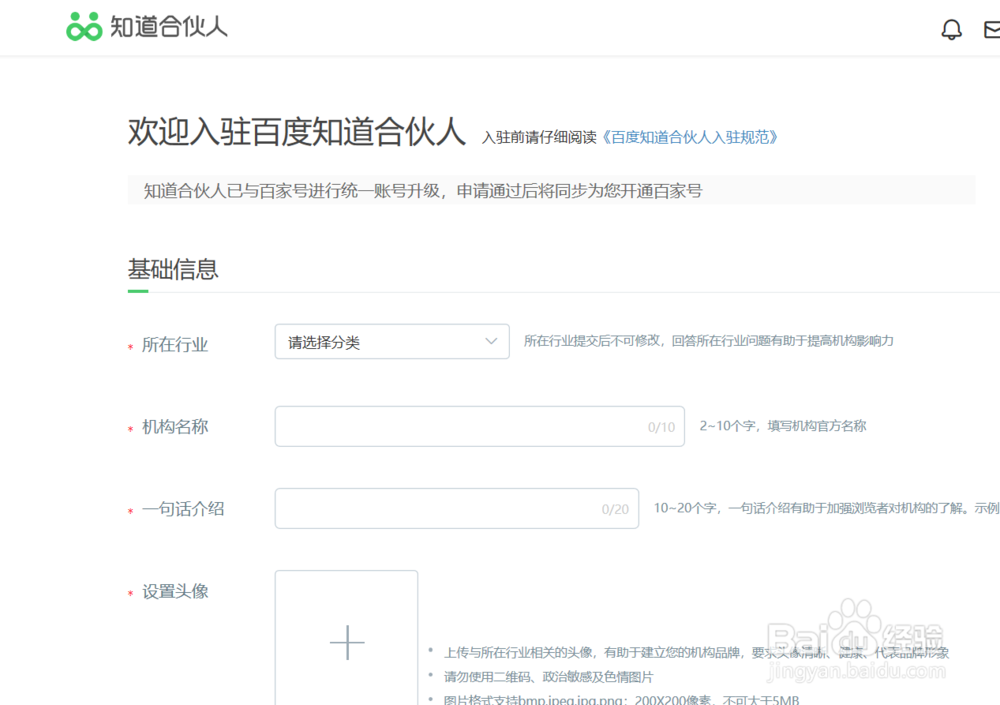Click the 欢迎入驻百度知道合伙人 heading
This screenshot has width=1000, height=705.
[x=297, y=131]
